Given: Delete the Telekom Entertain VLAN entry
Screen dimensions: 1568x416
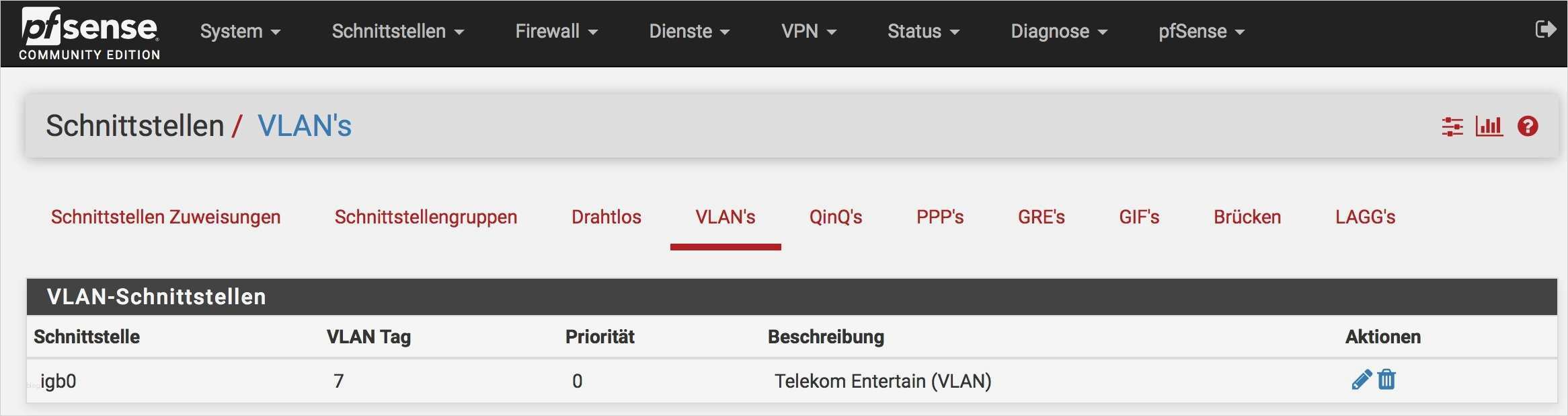Looking at the screenshot, I should tap(1386, 380).
